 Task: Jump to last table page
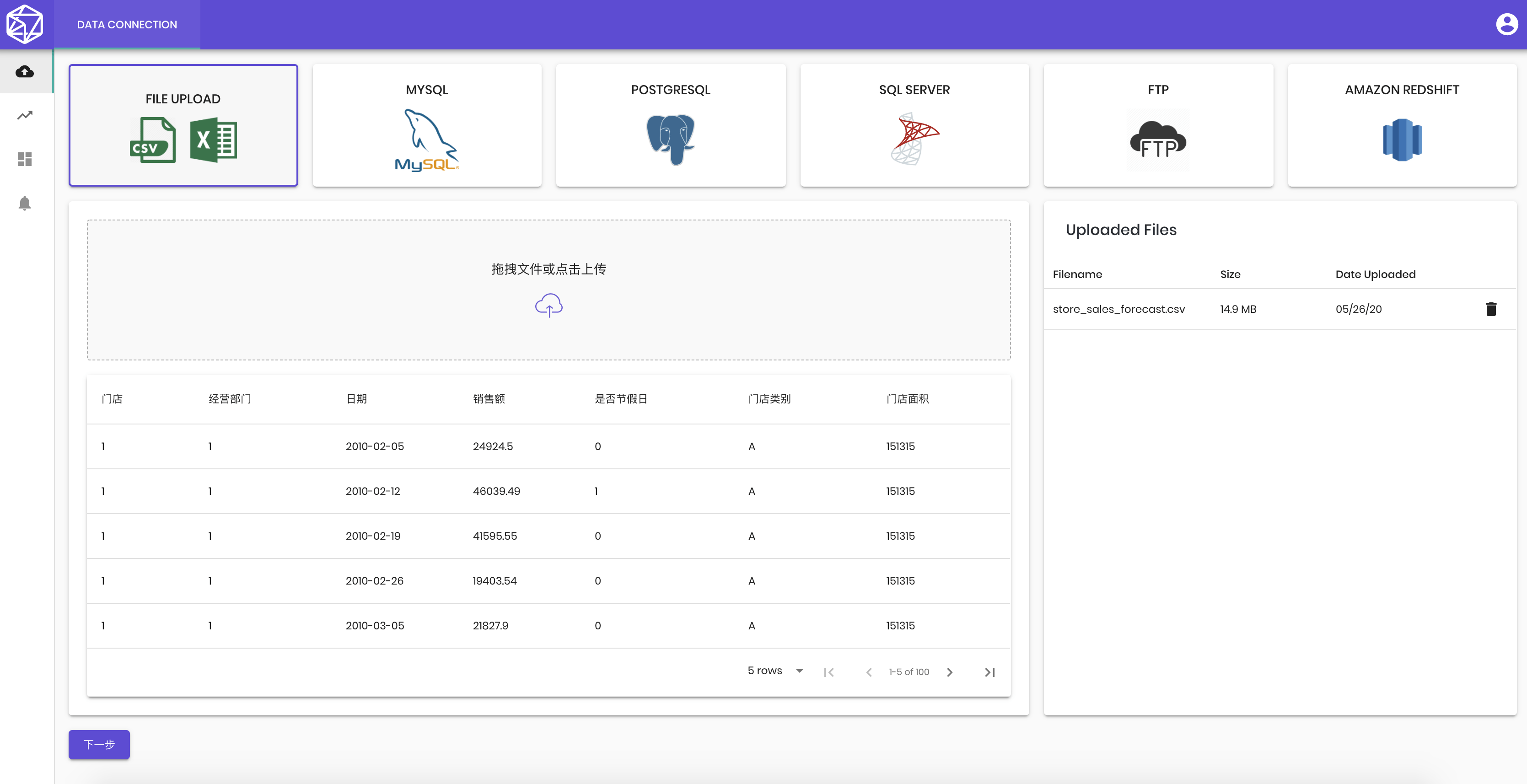click(x=989, y=672)
